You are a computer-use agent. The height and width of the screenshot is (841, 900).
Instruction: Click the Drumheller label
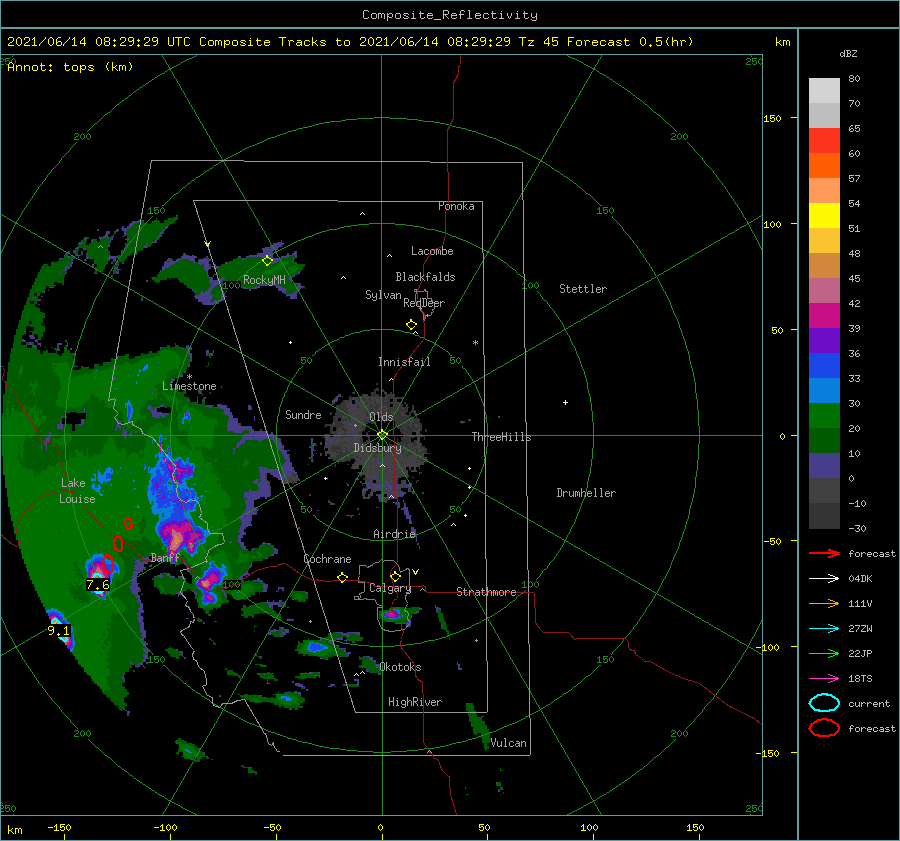(586, 493)
